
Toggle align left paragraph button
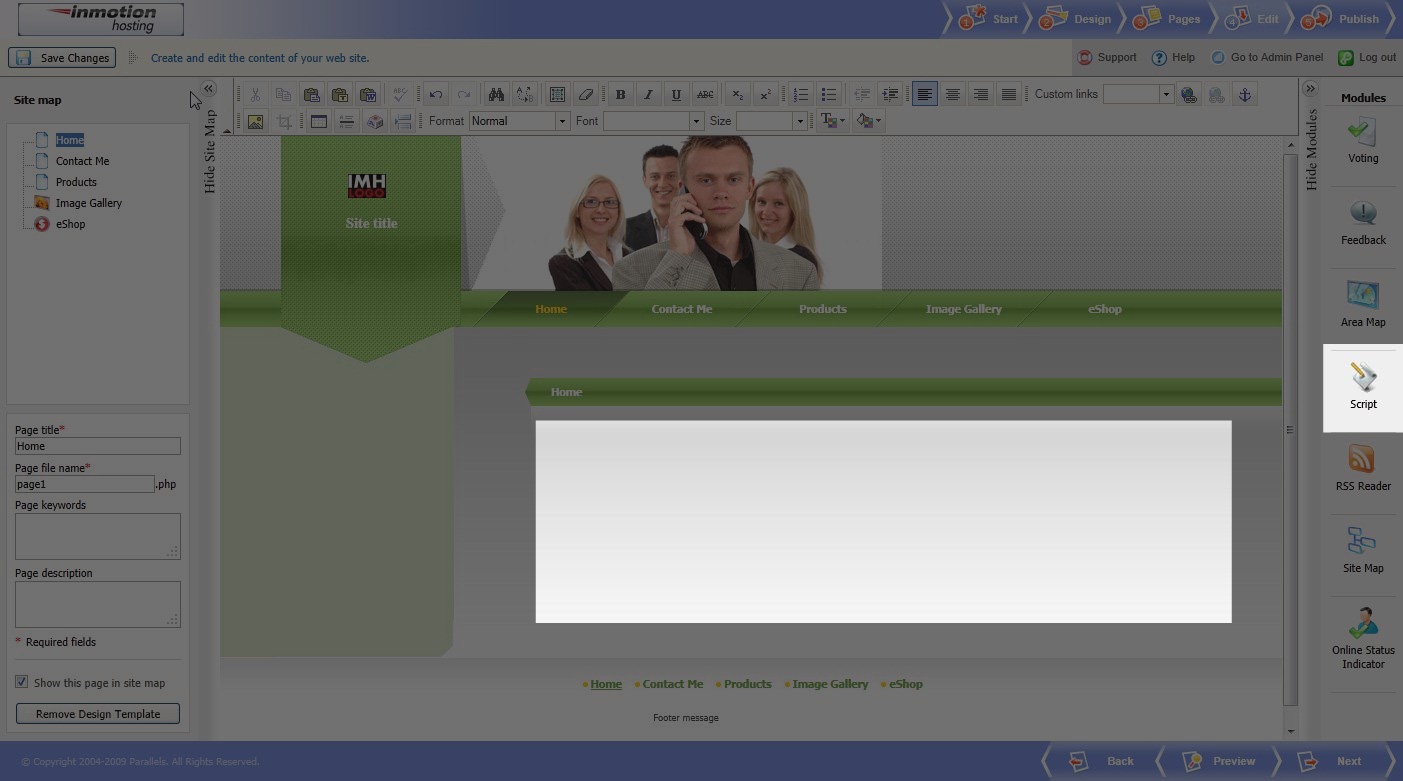pyautogui.click(x=924, y=94)
